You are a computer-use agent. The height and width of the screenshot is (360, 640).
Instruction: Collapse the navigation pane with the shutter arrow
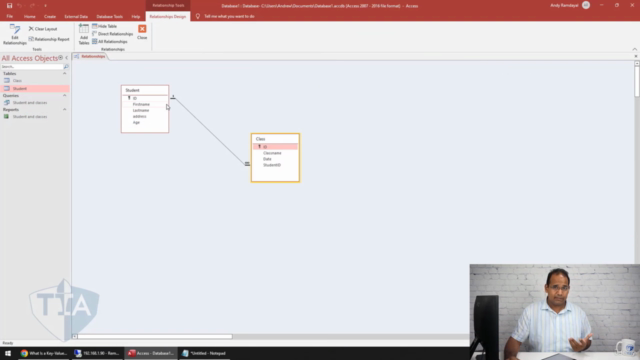pos(67,58)
